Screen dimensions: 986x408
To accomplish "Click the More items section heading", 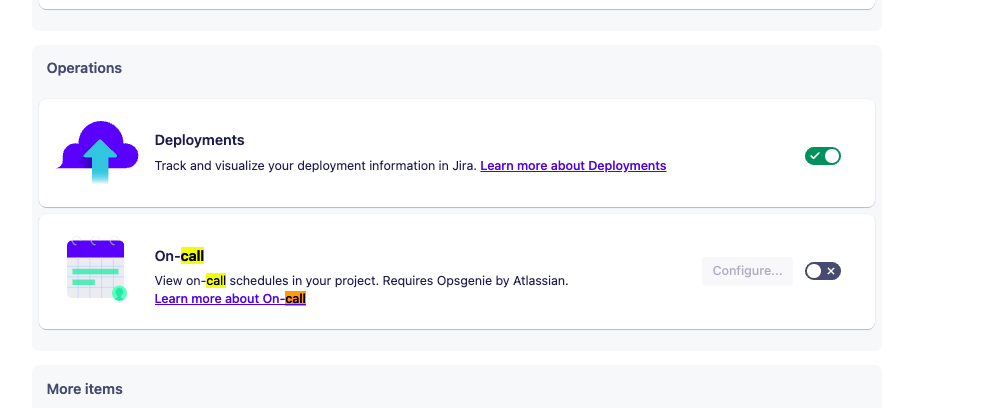I will (x=84, y=389).
